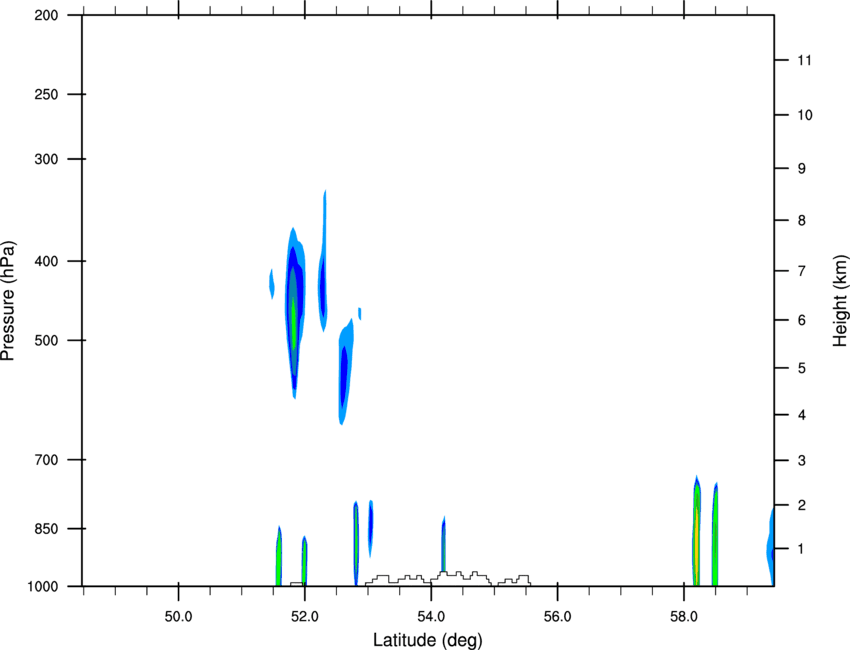Click the 1000 pressure tick label
The image size is (850, 650).
pos(42,587)
